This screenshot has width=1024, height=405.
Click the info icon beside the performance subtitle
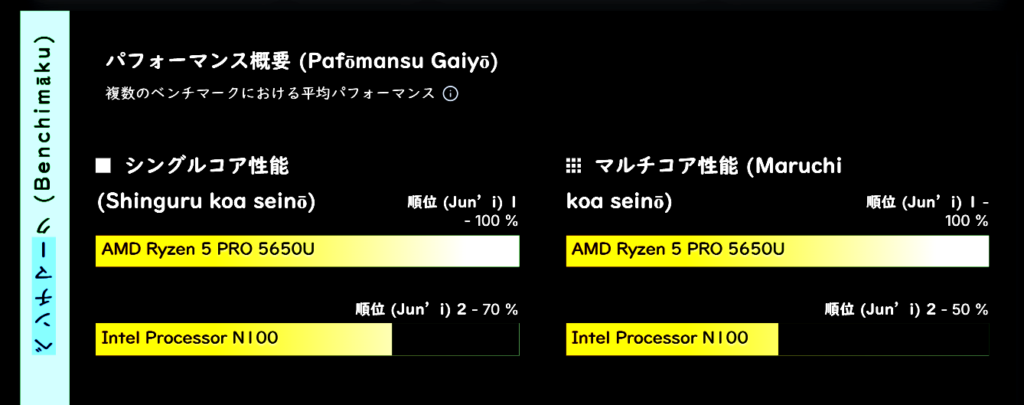pos(450,94)
